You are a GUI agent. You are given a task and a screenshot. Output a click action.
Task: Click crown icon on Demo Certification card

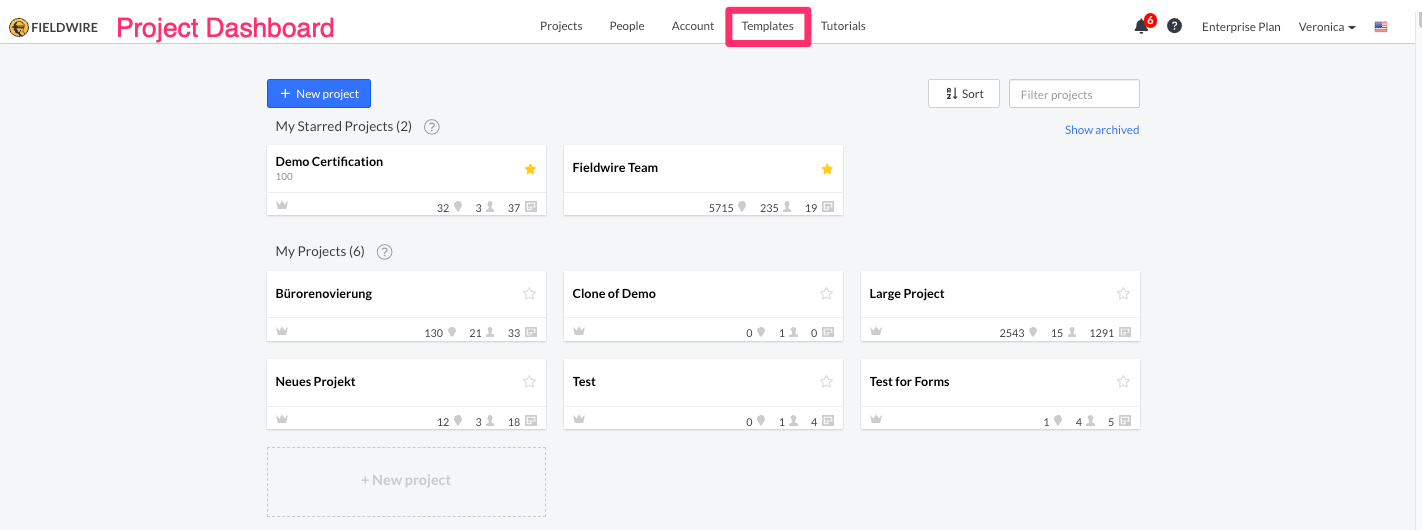point(282,206)
